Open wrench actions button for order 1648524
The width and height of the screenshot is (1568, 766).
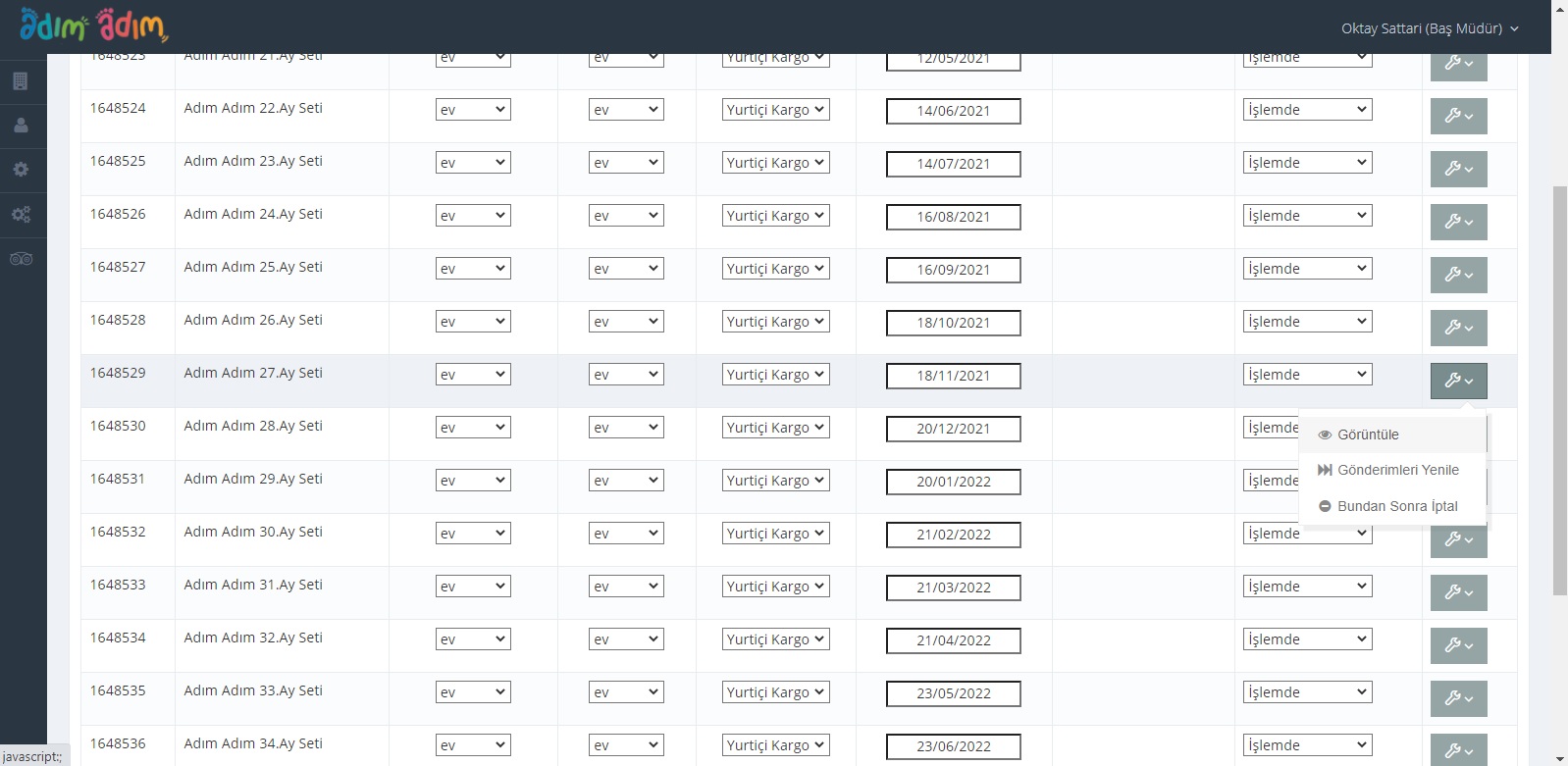1458,116
